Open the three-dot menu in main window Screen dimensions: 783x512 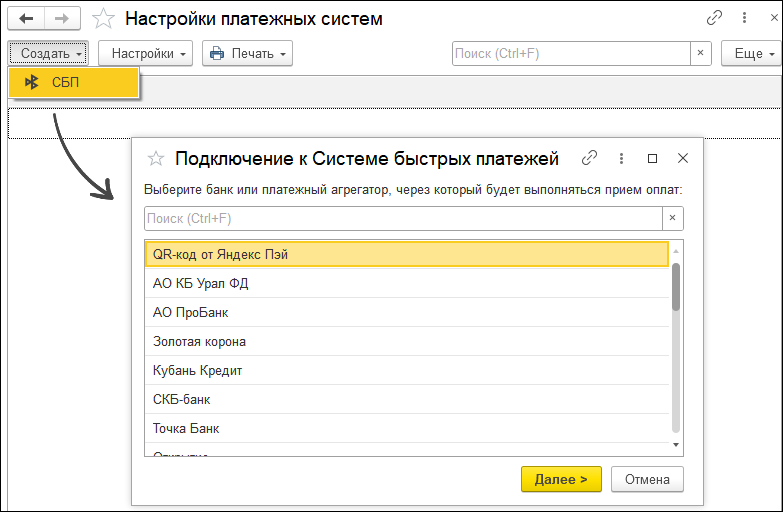[x=744, y=18]
